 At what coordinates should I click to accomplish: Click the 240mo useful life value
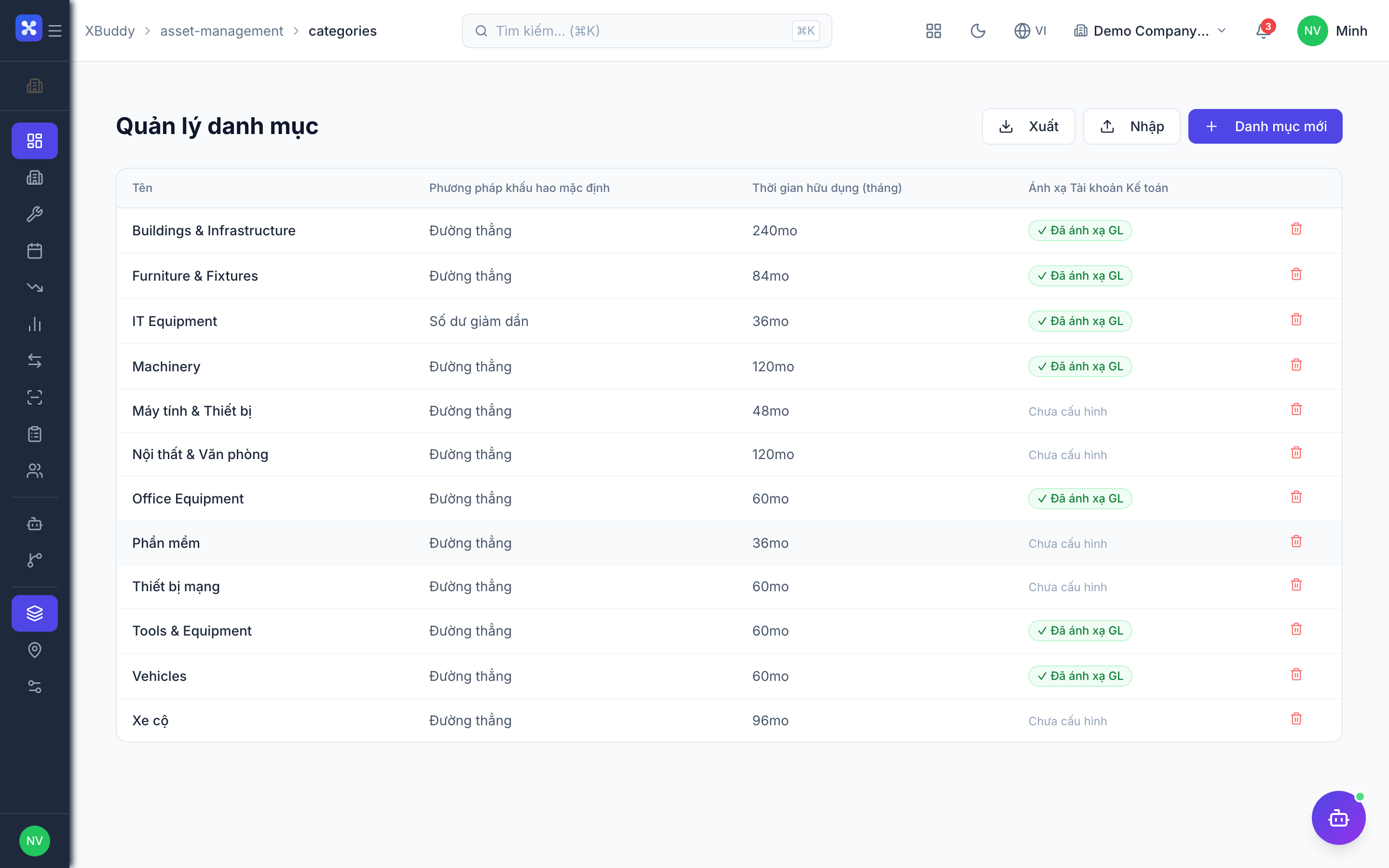774,231
